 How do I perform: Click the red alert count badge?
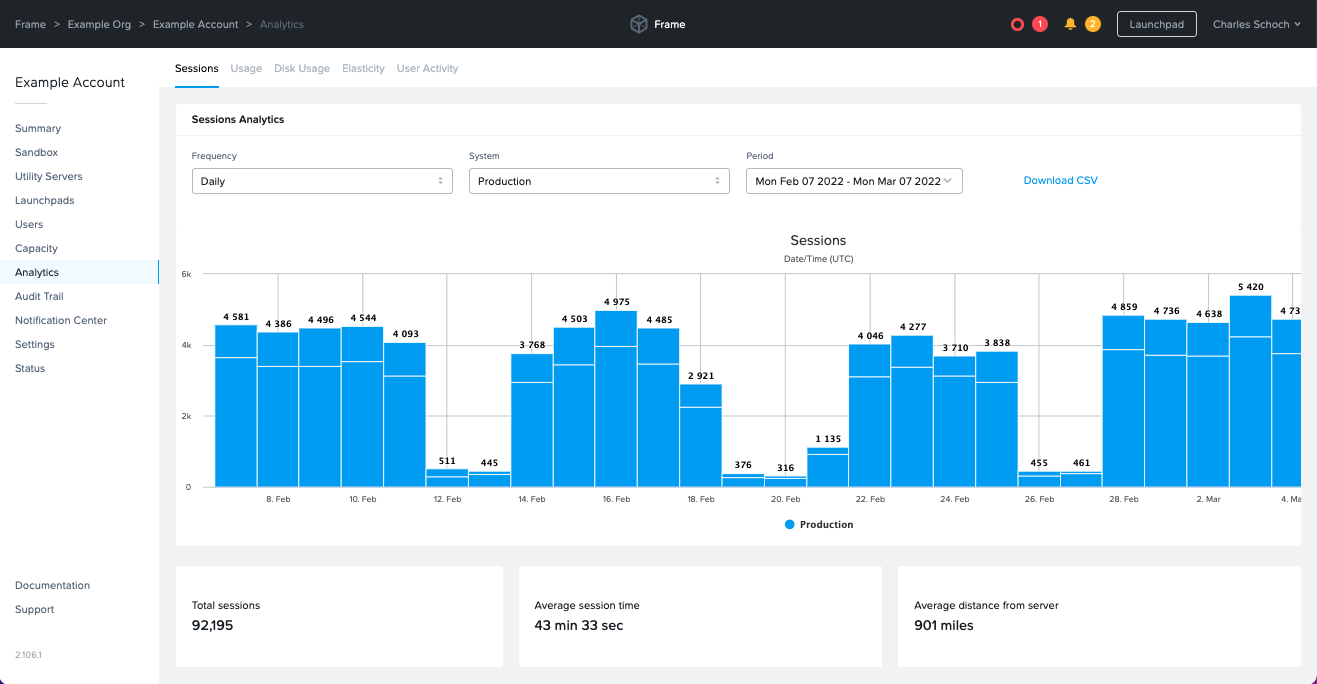pos(1040,22)
